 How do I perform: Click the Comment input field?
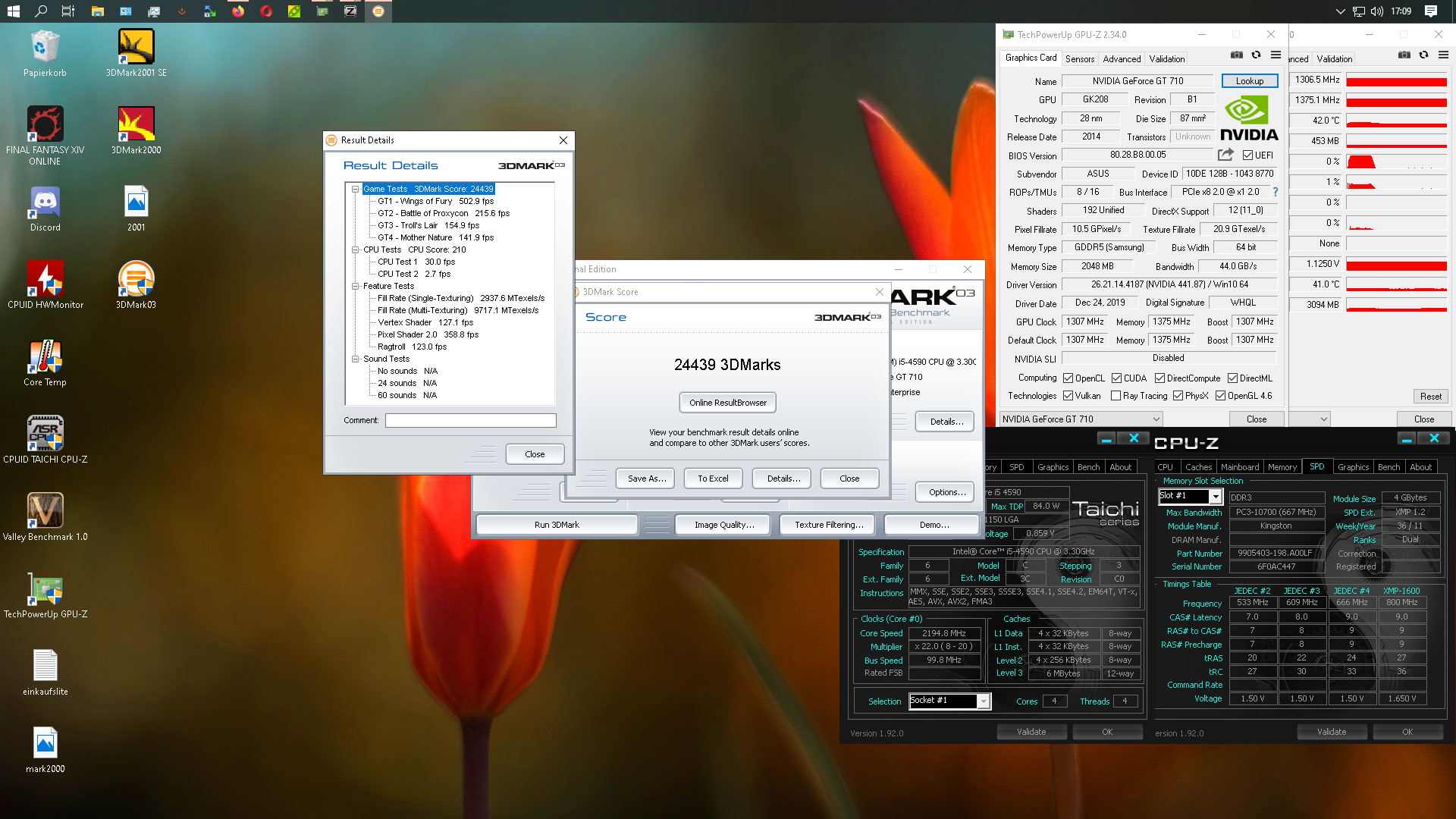click(470, 420)
